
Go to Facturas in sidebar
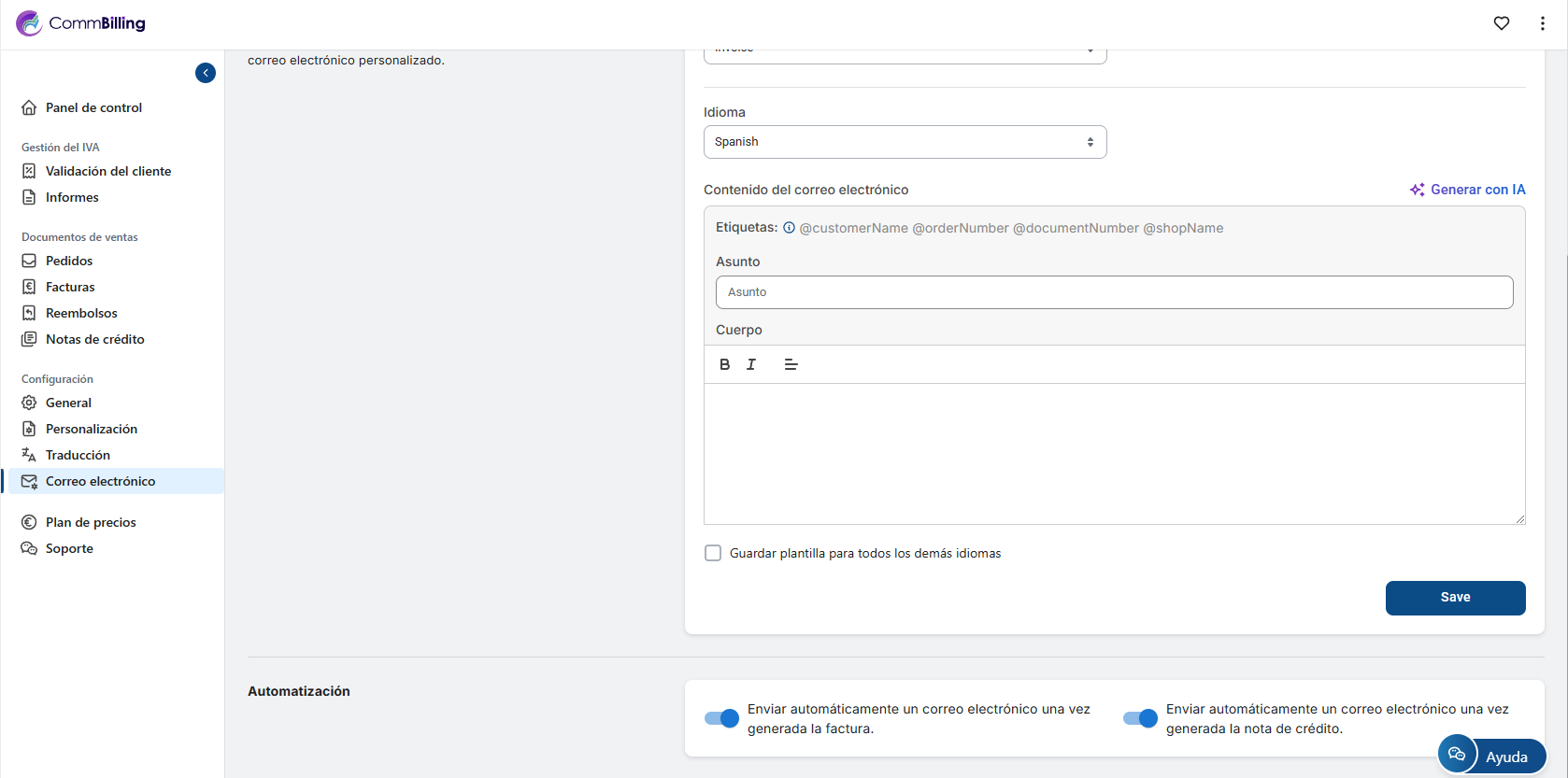tap(70, 287)
